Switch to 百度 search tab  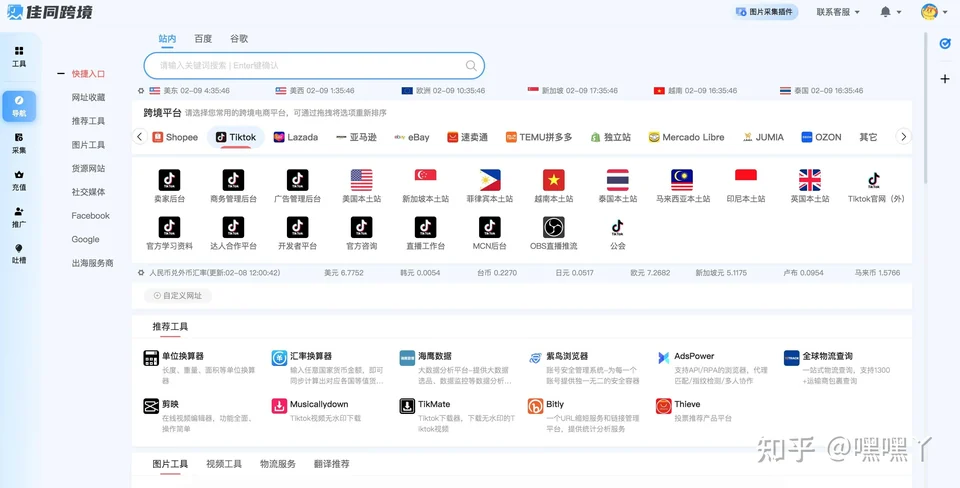pyautogui.click(x=203, y=39)
